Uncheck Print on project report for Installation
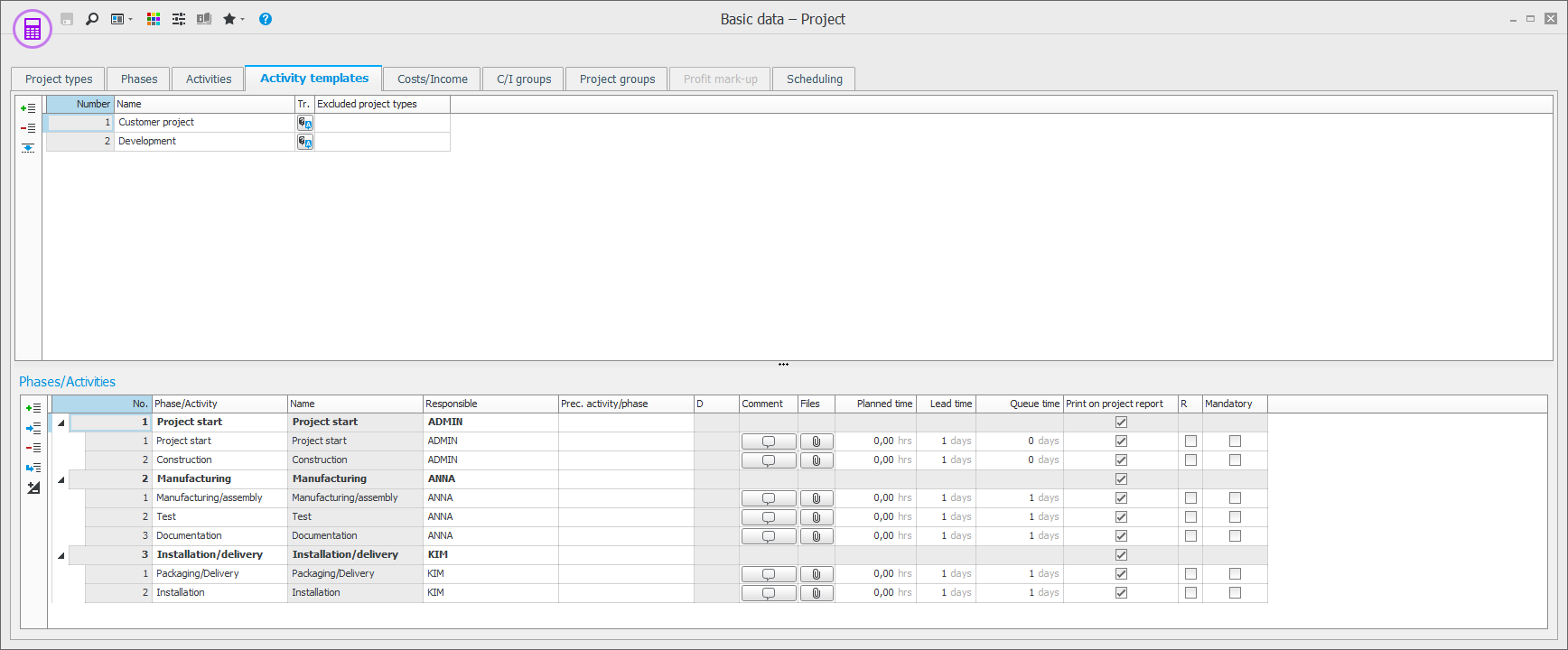 (x=1121, y=593)
